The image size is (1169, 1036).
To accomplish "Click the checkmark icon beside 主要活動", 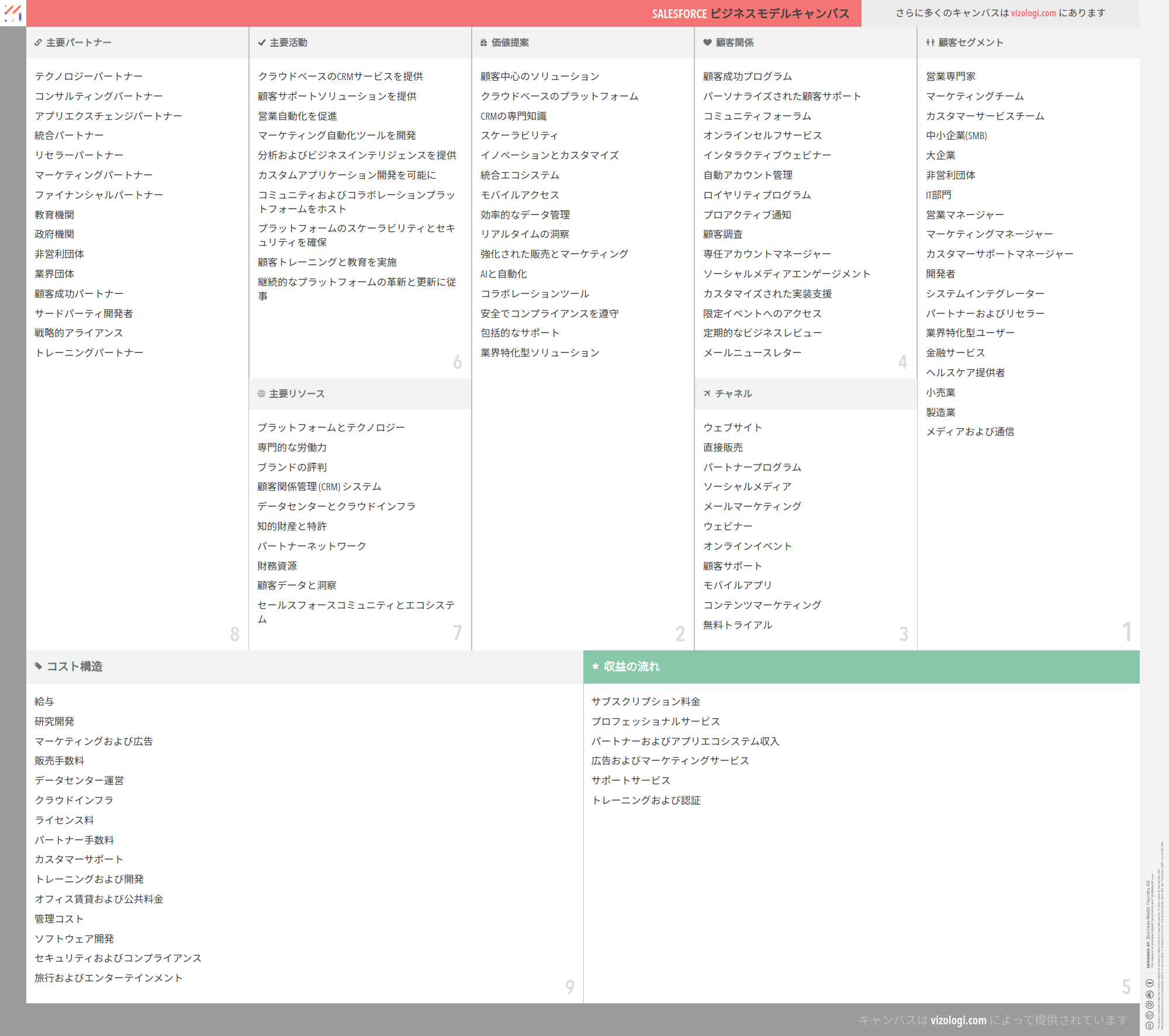I will tap(262, 43).
